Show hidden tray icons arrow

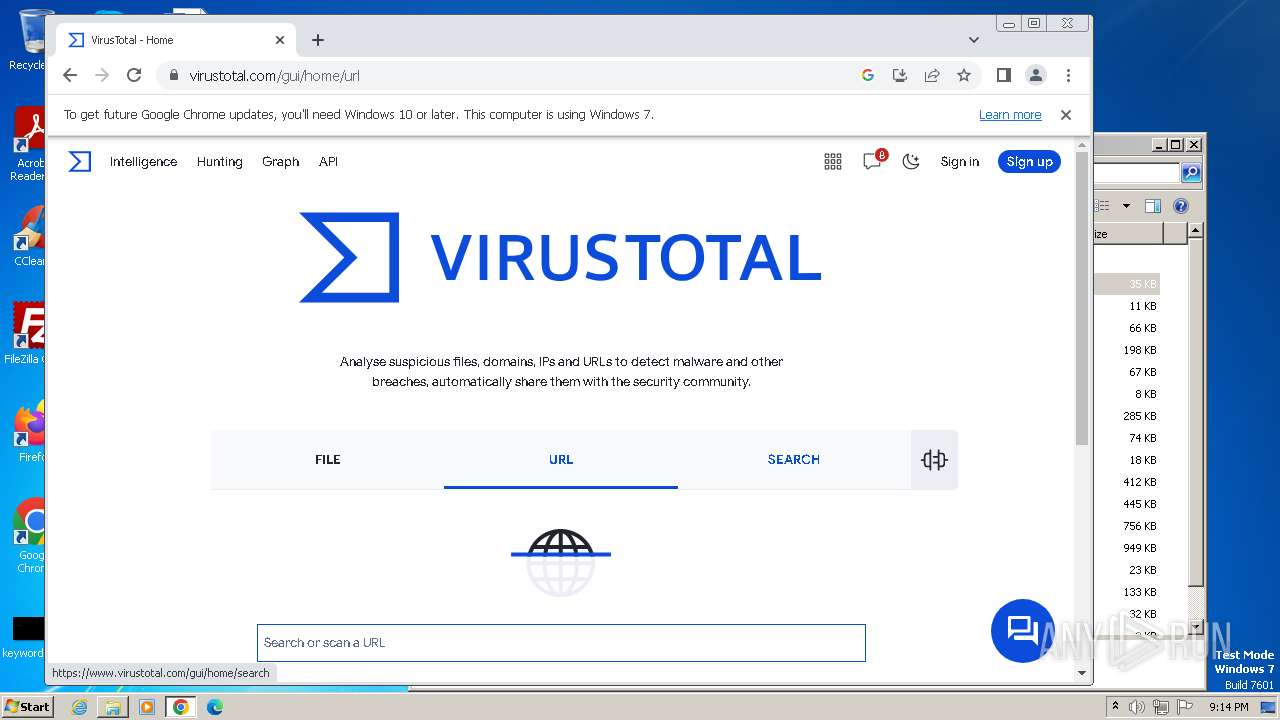click(x=1116, y=707)
